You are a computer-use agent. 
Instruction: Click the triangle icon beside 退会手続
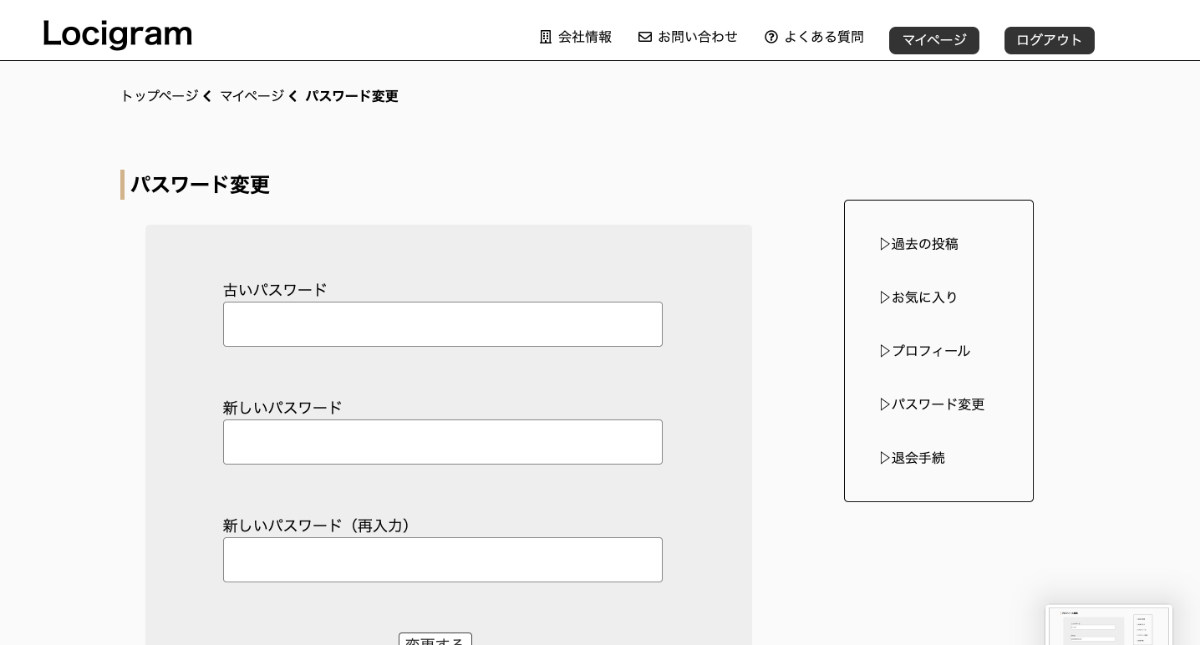[x=885, y=458]
